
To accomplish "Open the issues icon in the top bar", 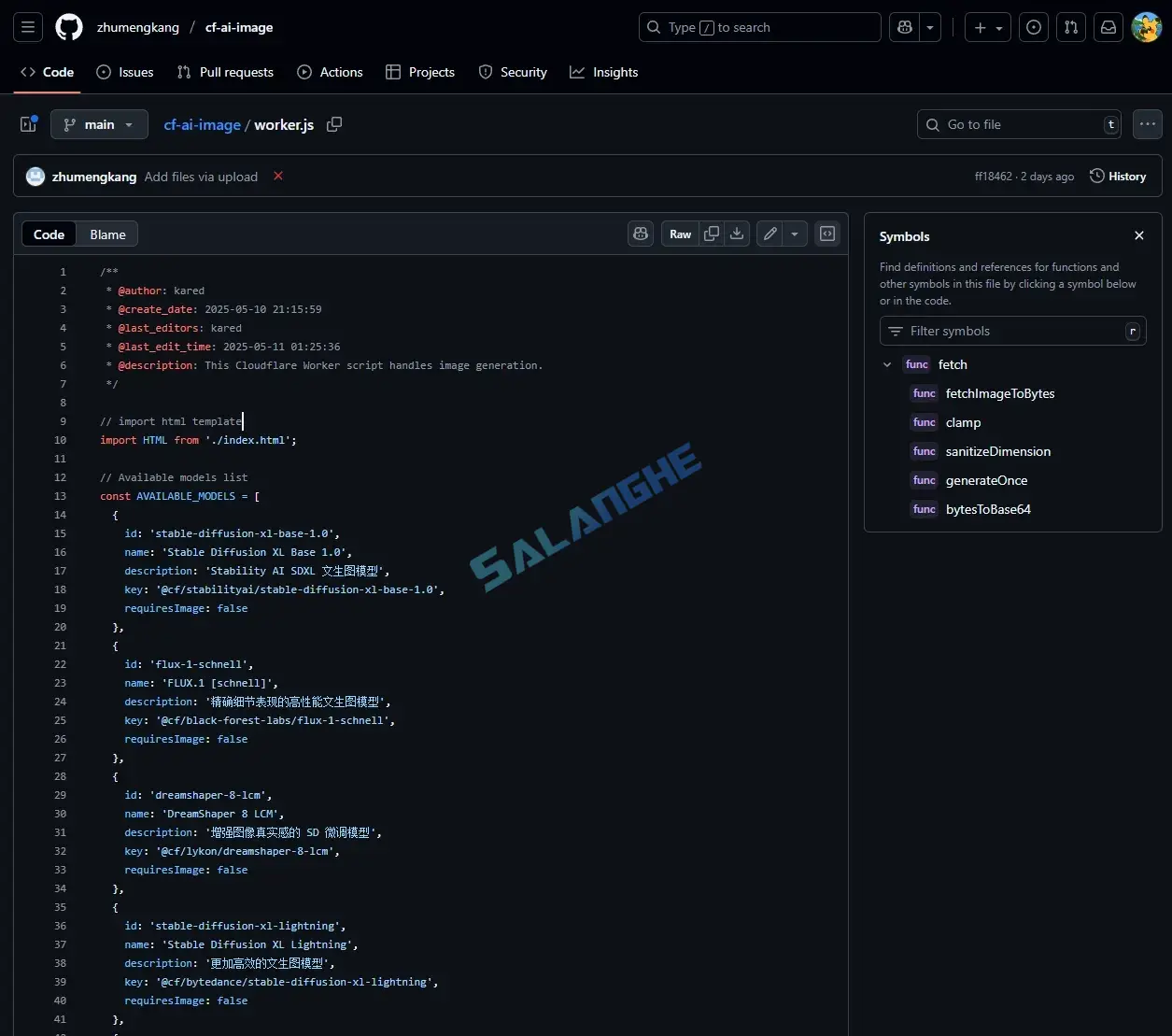I will pos(1033,27).
